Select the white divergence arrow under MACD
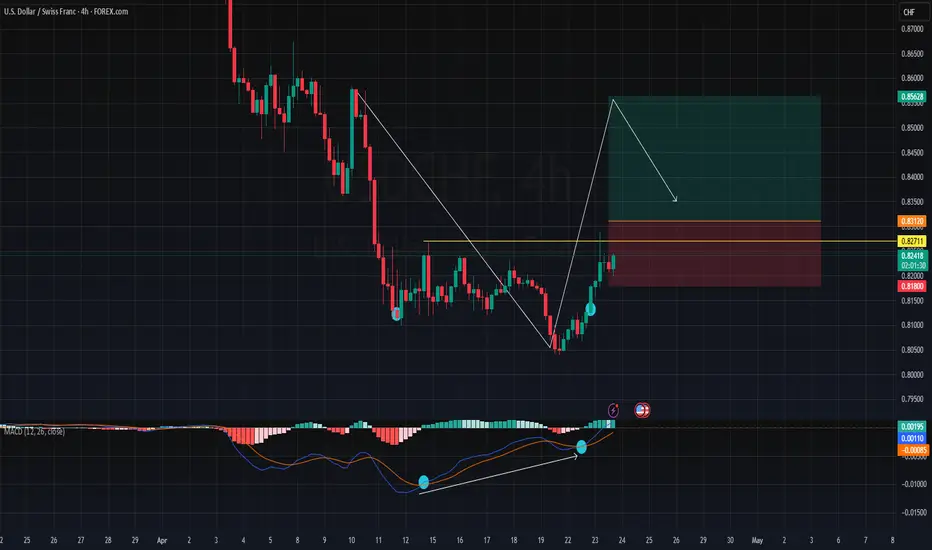 coord(498,474)
